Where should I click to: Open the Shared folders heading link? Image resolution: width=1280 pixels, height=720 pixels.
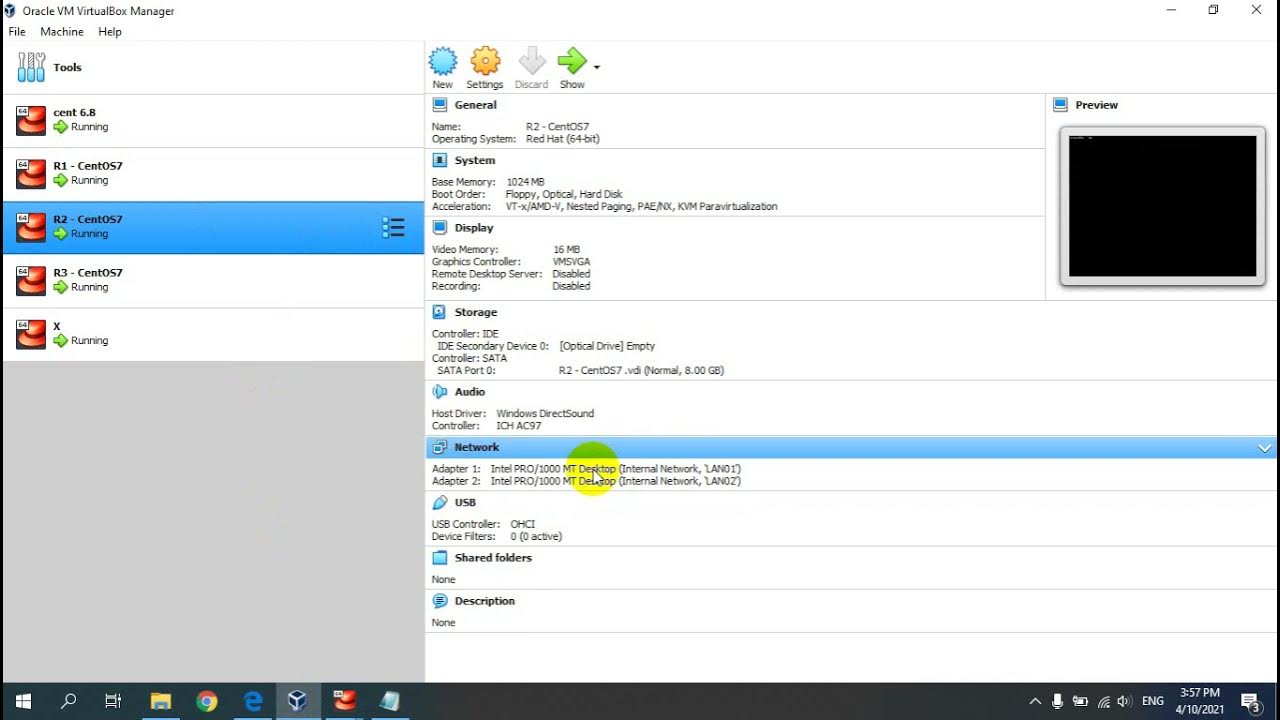tap(493, 558)
